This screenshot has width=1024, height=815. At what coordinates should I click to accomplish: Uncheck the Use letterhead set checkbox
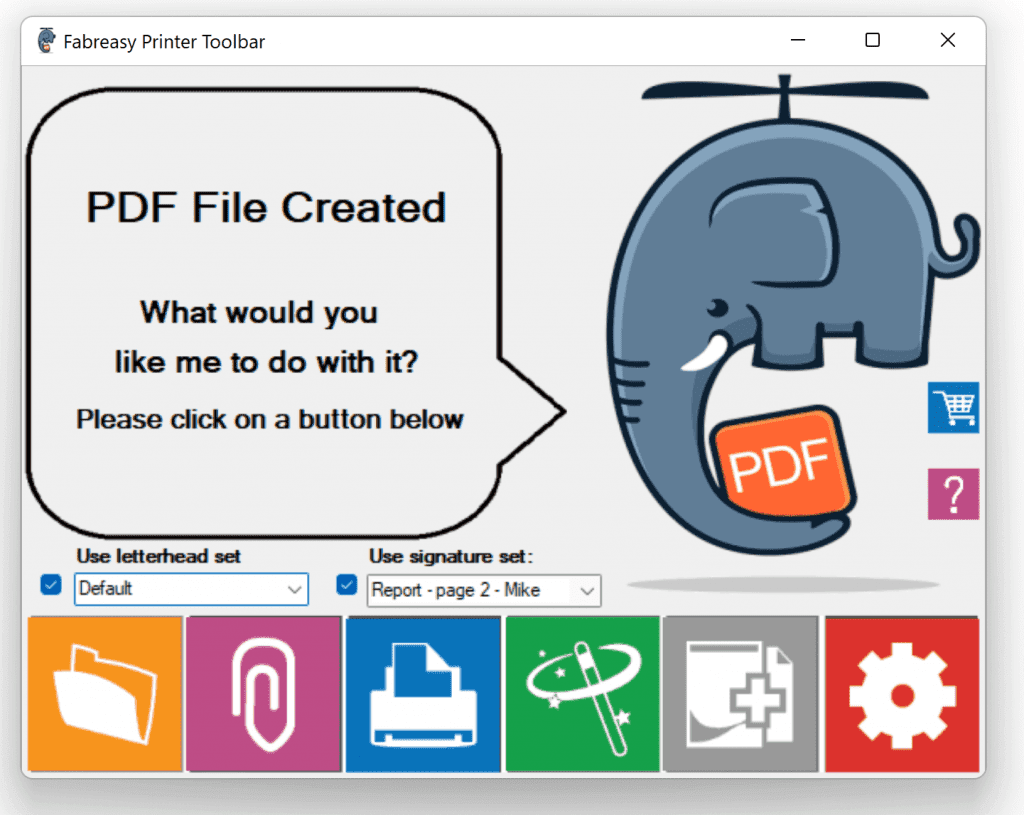point(51,585)
